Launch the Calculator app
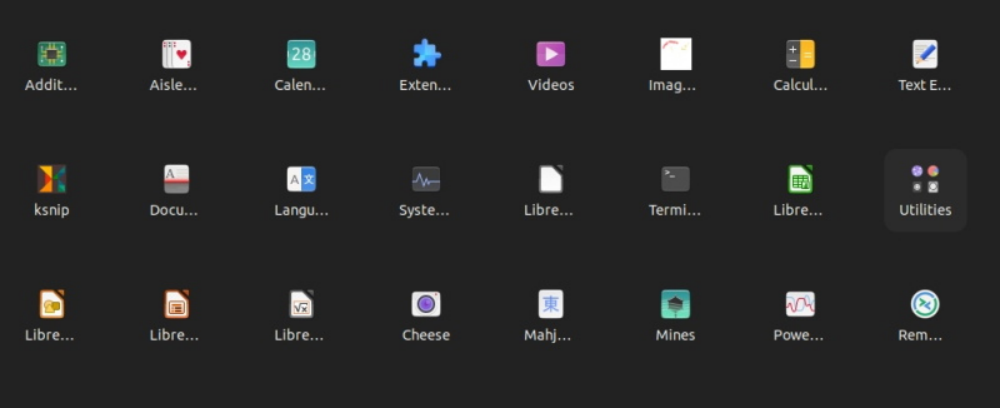1000x408 pixels. pyautogui.click(x=800, y=54)
